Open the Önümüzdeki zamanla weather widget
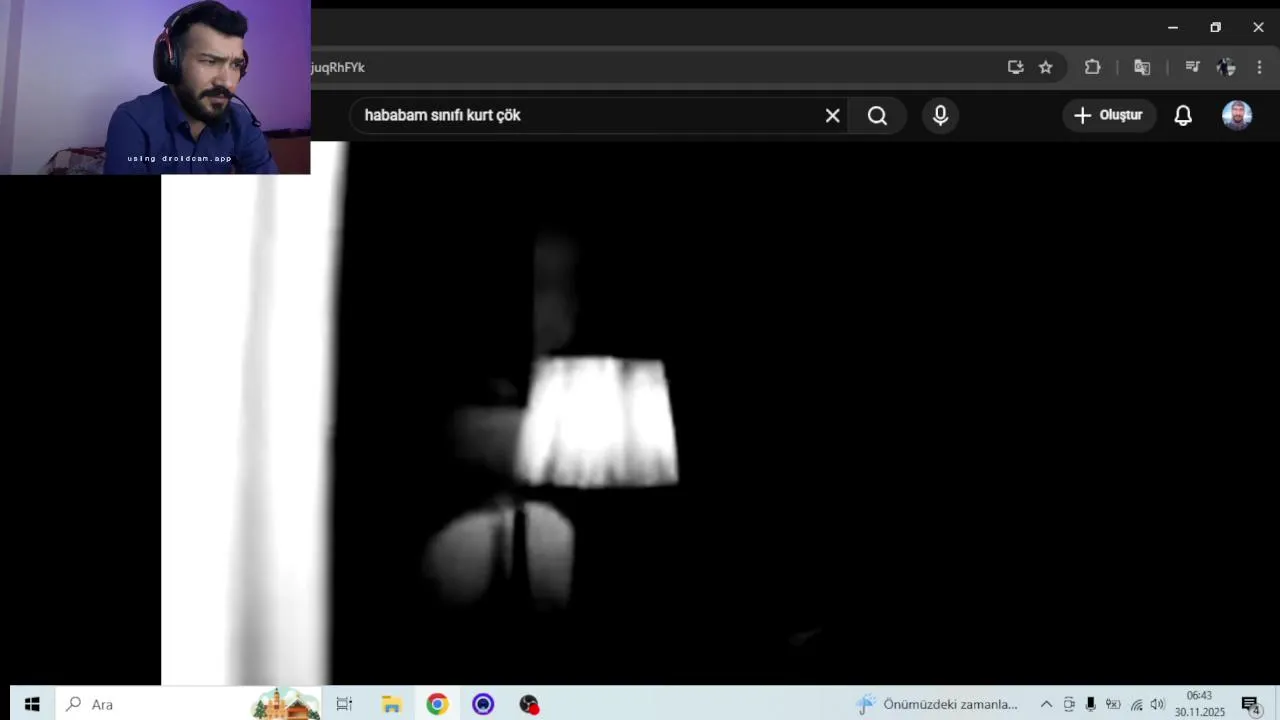This screenshot has width=1280, height=720. pyautogui.click(x=937, y=704)
